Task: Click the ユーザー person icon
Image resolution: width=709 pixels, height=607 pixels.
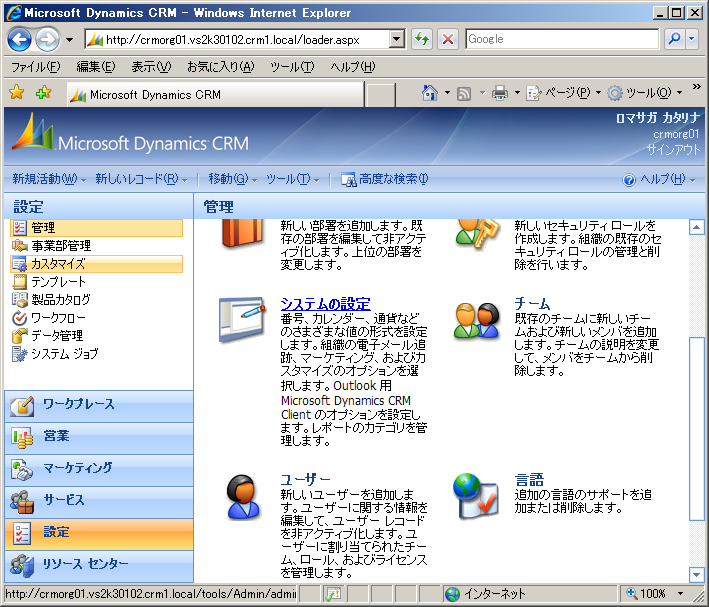Action: pyautogui.click(x=243, y=497)
